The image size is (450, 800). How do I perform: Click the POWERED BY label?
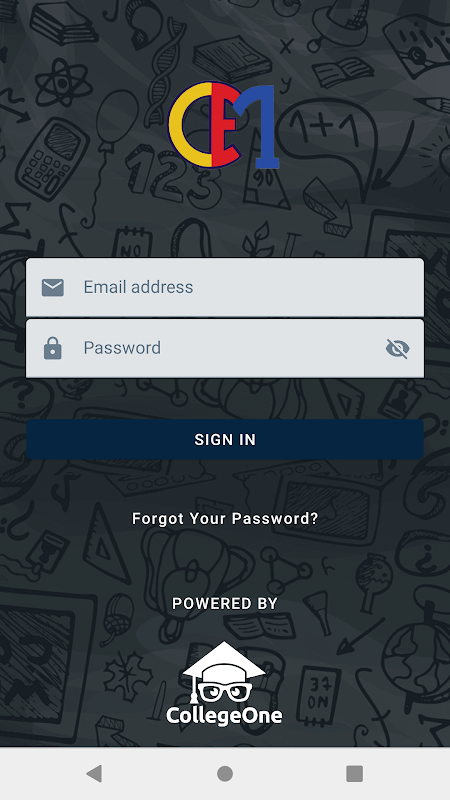(225, 604)
